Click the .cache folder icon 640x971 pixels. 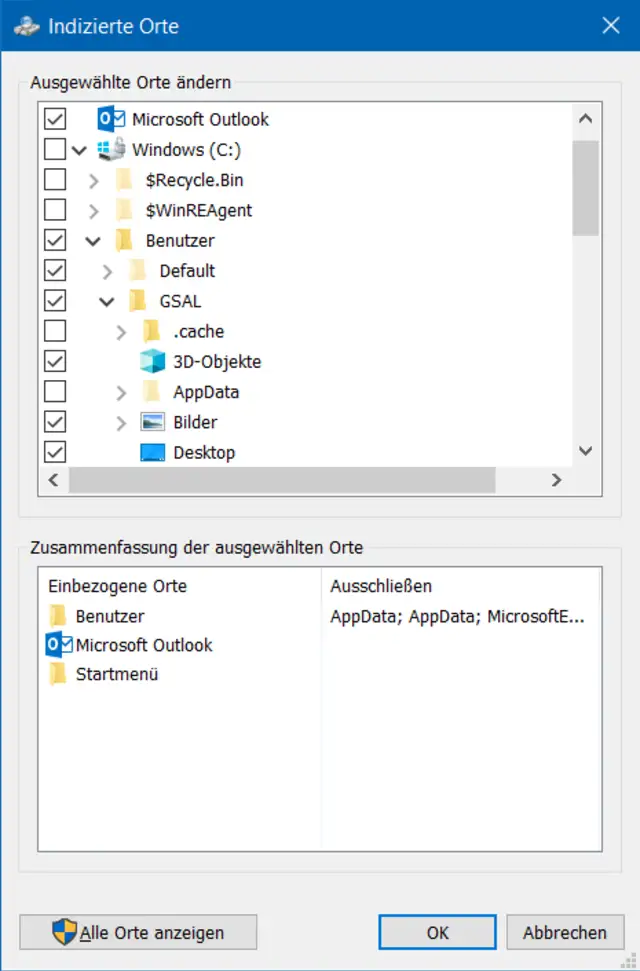[x=152, y=331]
